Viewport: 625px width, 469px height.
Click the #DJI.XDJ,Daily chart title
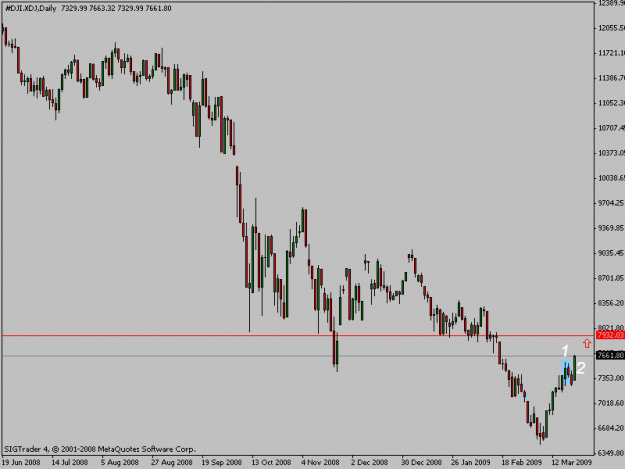click(31, 8)
